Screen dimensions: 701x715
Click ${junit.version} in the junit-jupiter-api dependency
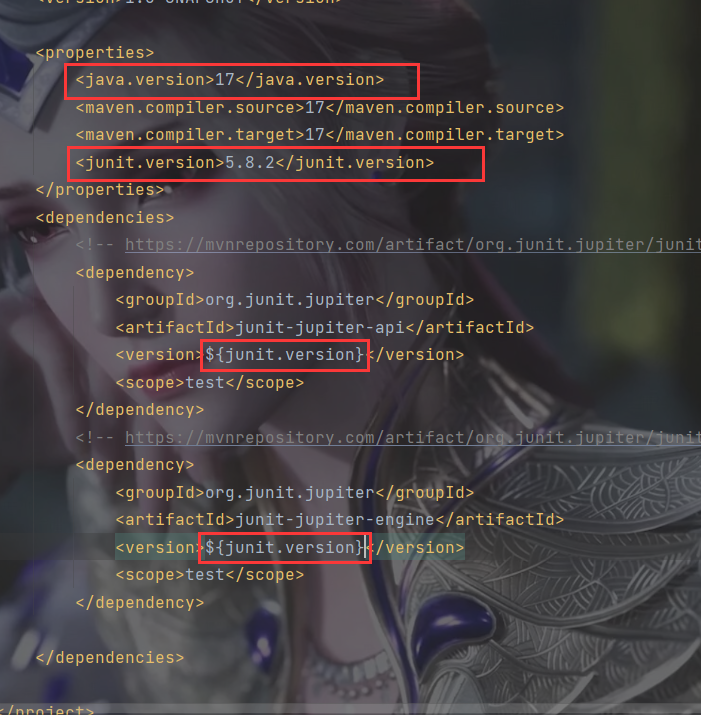[x=285, y=355]
